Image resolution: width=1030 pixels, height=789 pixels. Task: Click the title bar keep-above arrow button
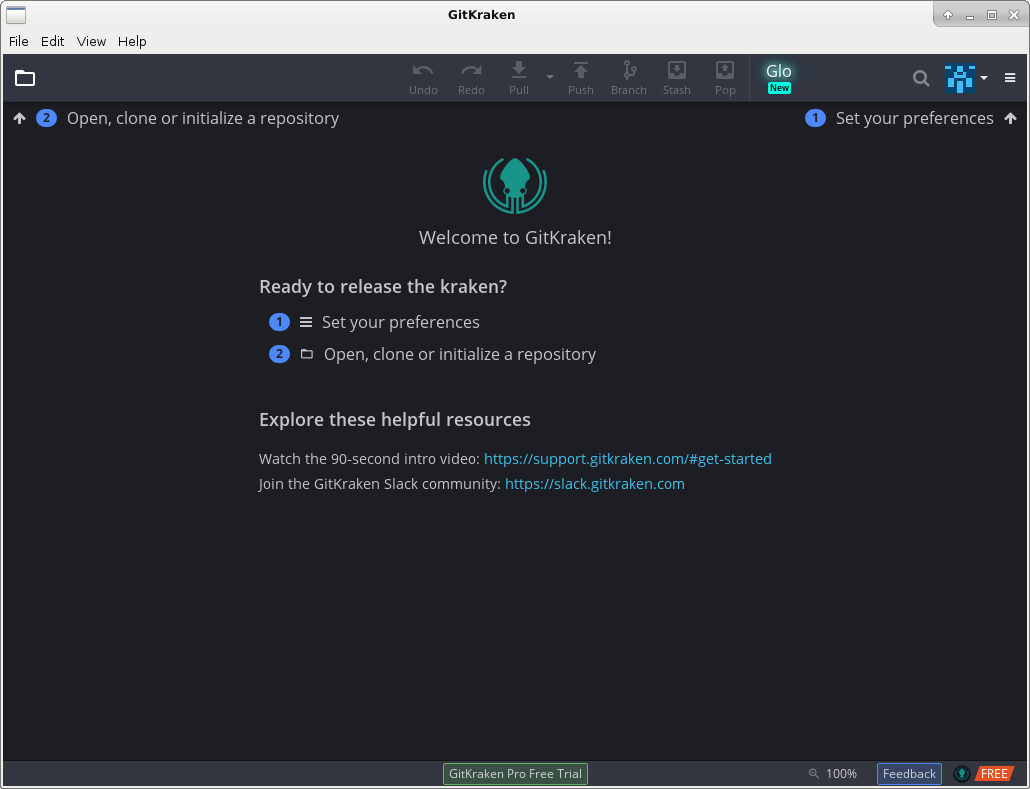pyautogui.click(x=948, y=14)
